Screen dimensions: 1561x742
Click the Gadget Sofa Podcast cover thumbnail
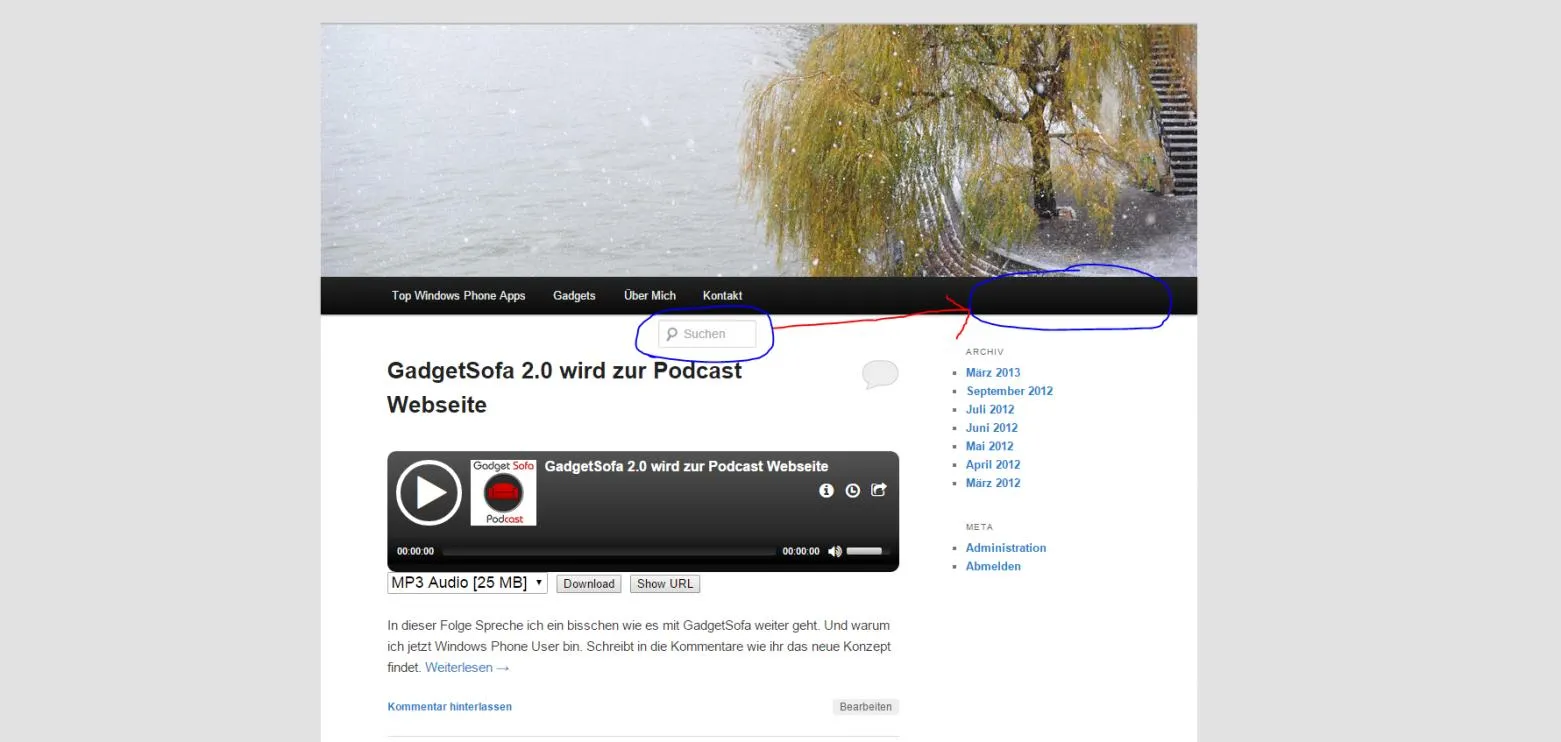503,492
